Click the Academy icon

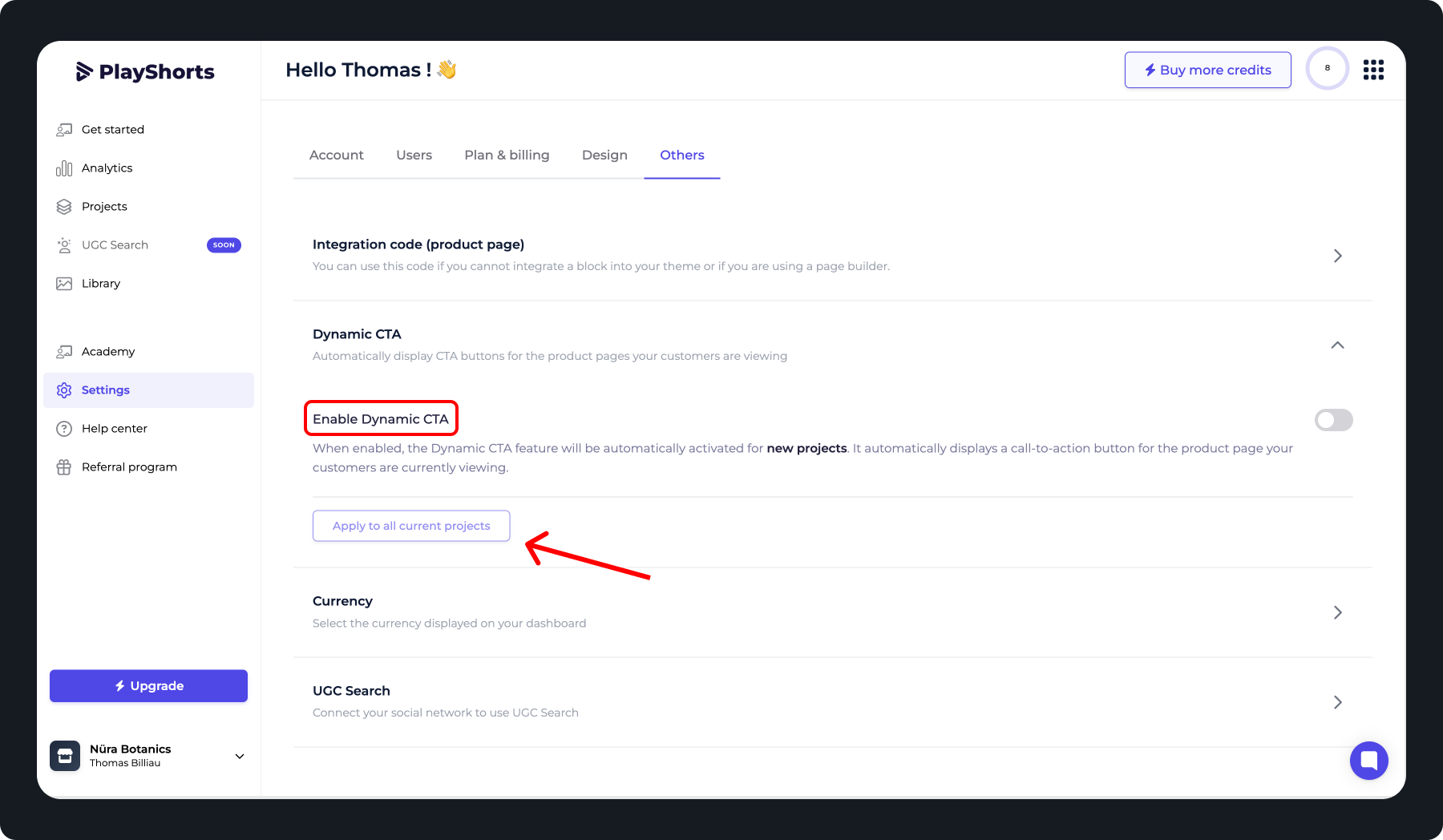click(x=64, y=352)
